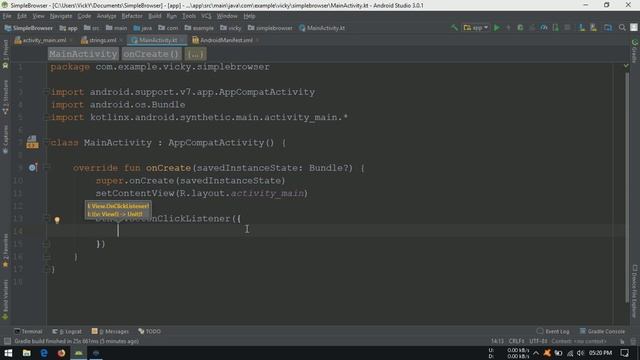
Task: Click the Make Project hammer icon
Action: coord(454,28)
